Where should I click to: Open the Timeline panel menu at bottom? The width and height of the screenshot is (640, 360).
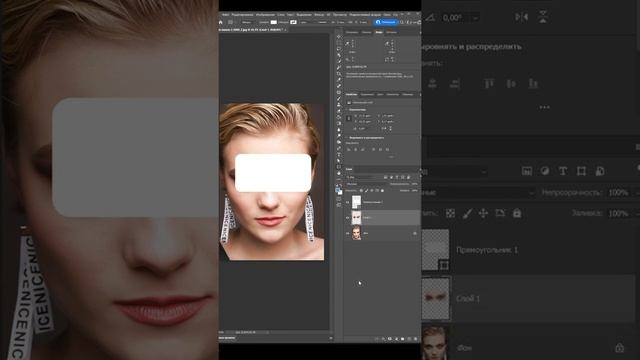point(331,338)
